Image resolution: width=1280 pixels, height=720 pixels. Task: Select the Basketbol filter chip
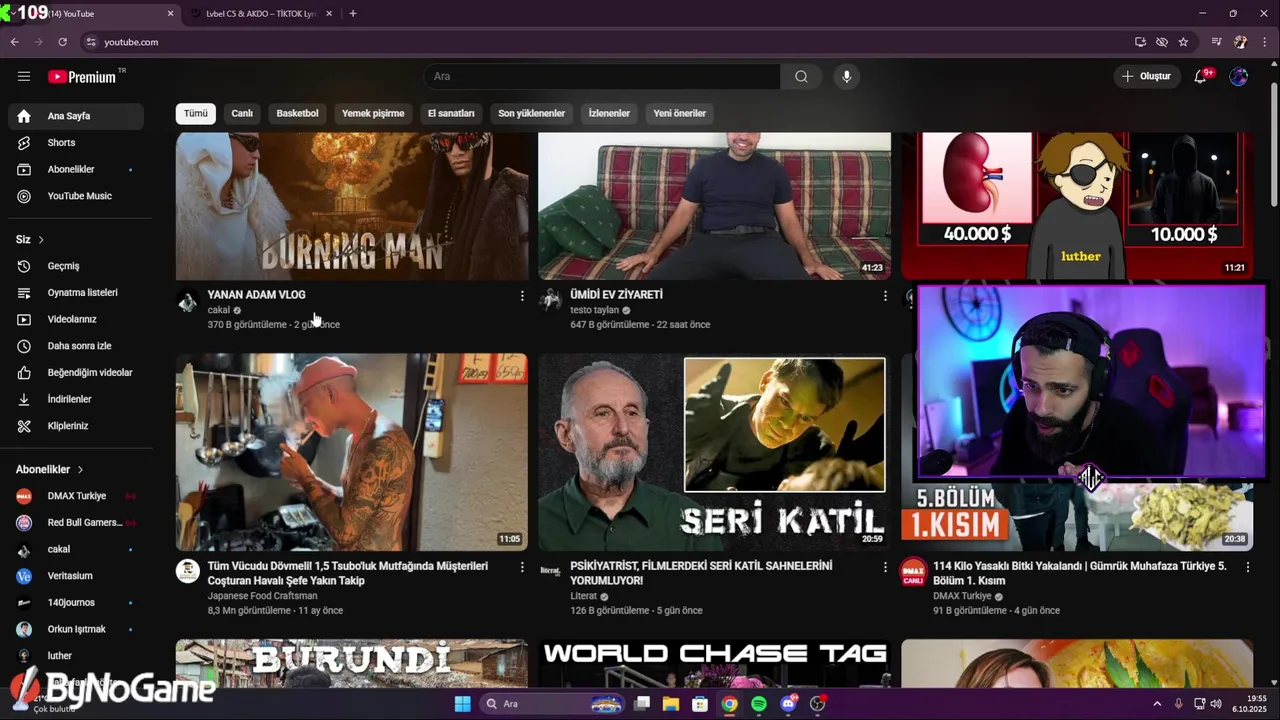(x=297, y=113)
